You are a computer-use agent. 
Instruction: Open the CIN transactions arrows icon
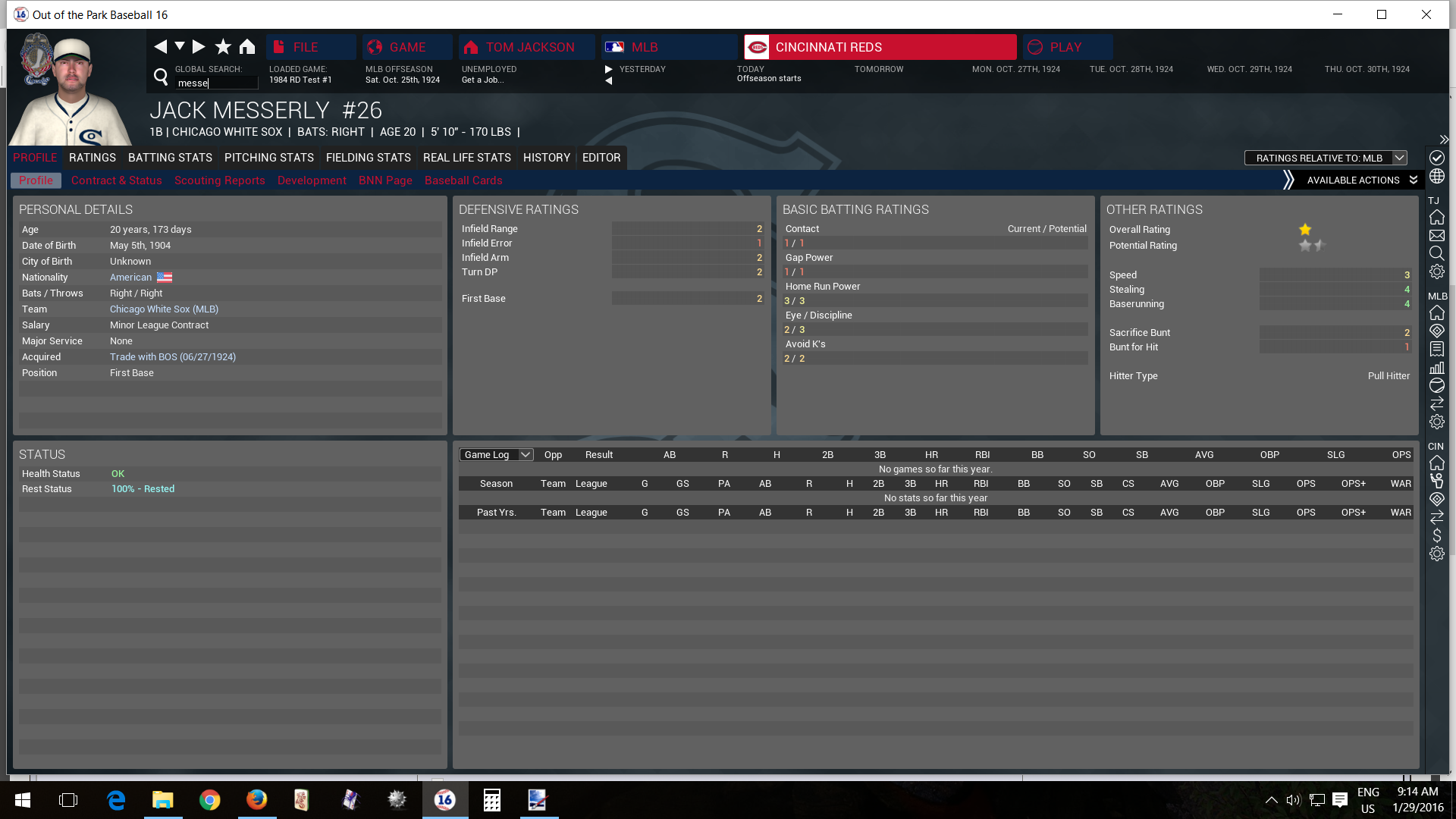pos(1437,518)
